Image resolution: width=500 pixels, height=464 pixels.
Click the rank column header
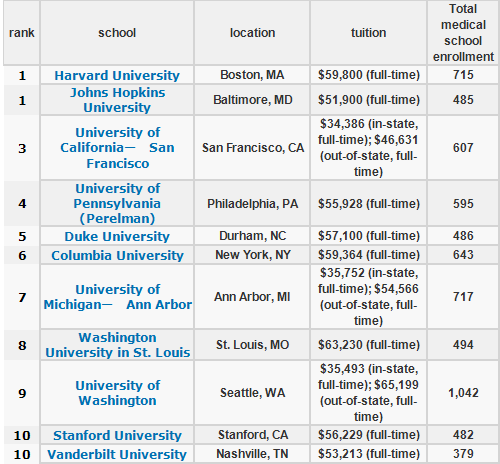(x=22, y=33)
